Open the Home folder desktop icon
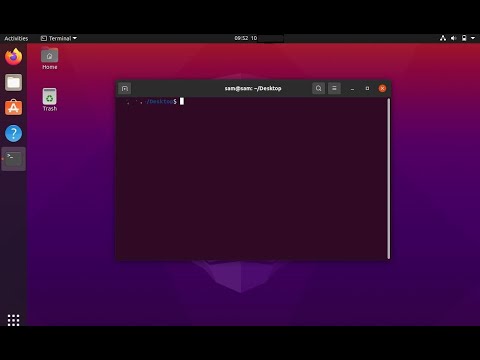 click(x=50, y=59)
